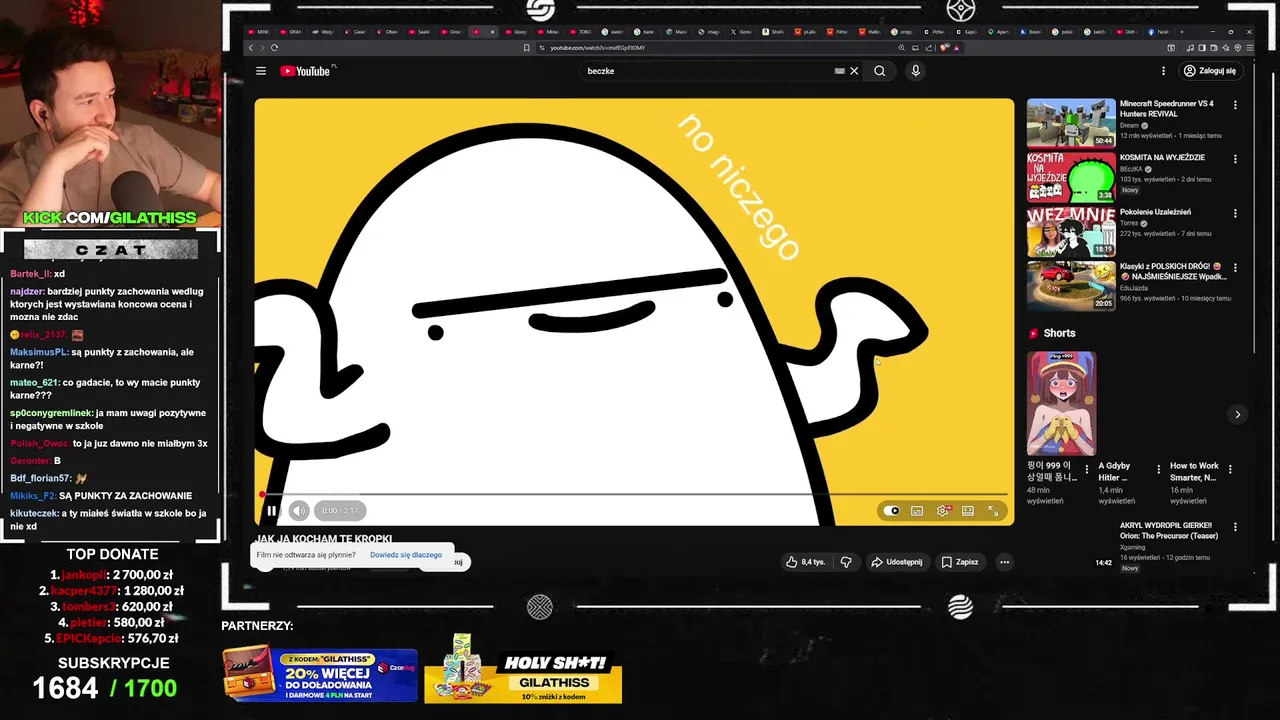Start voice search with the microphone

pyautogui.click(x=915, y=71)
